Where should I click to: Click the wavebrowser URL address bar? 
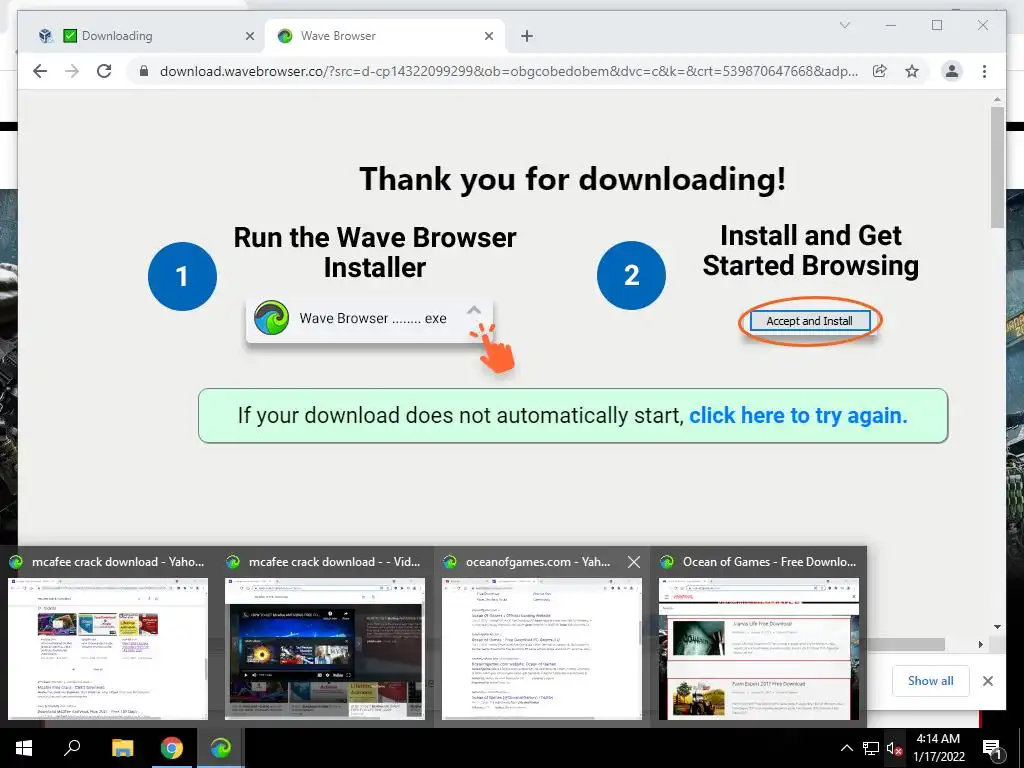click(509, 71)
